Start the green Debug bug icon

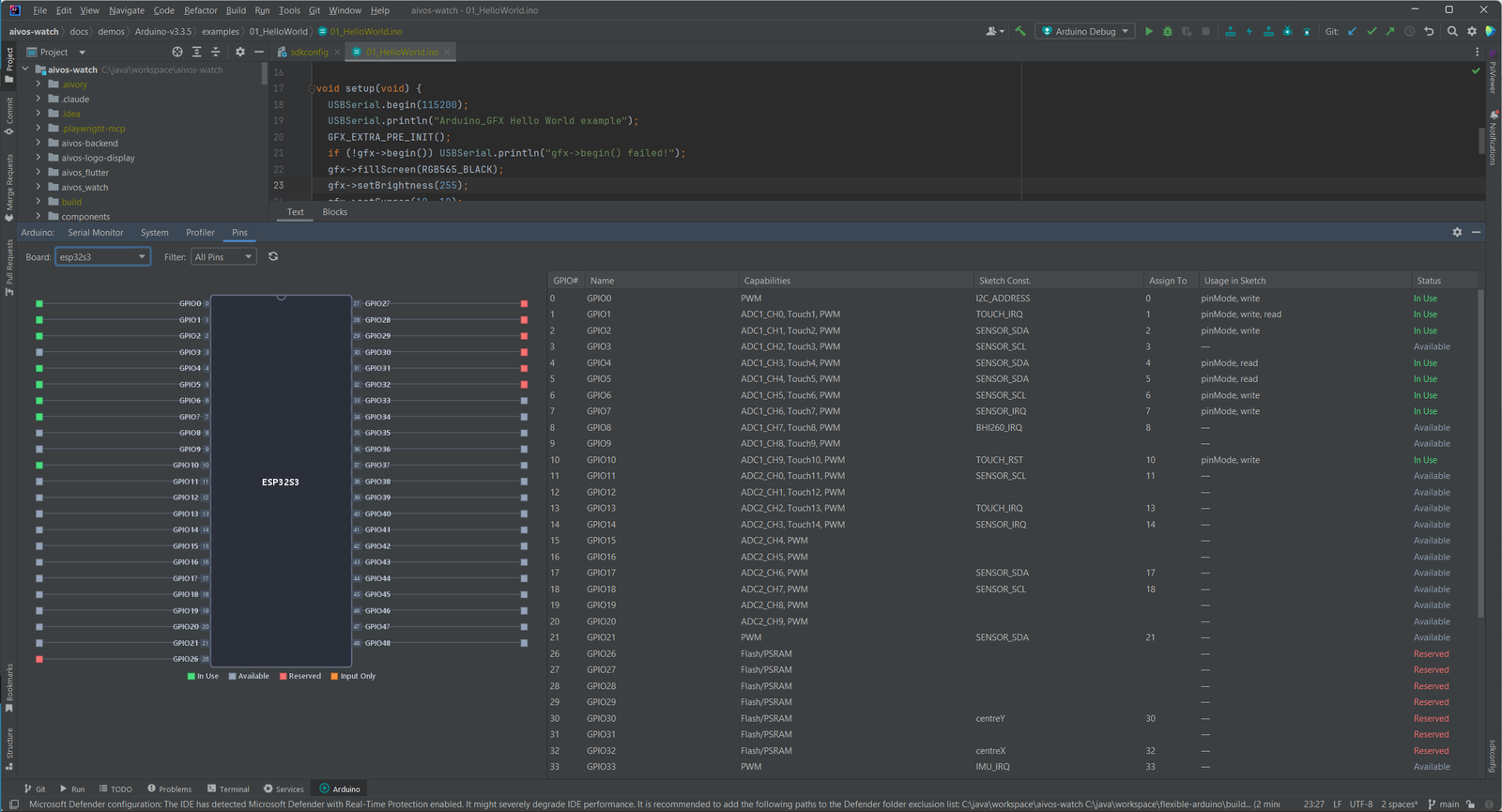click(1168, 31)
